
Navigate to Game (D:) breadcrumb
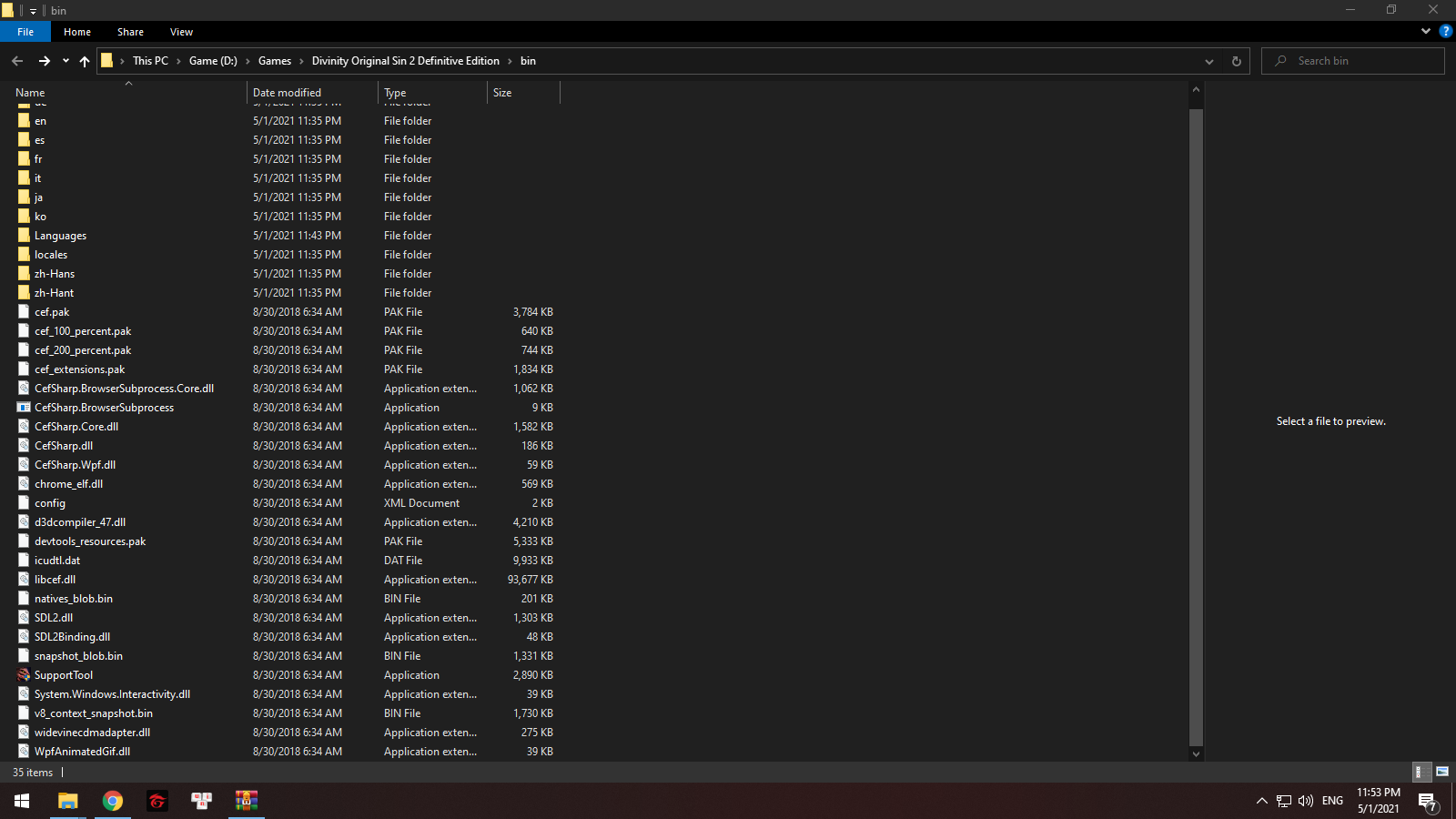(213, 61)
